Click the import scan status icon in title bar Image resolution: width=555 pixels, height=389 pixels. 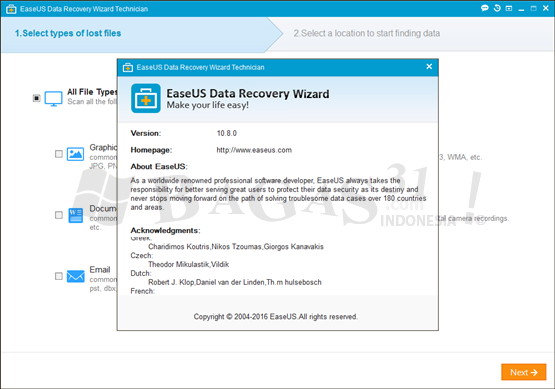point(509,8)
